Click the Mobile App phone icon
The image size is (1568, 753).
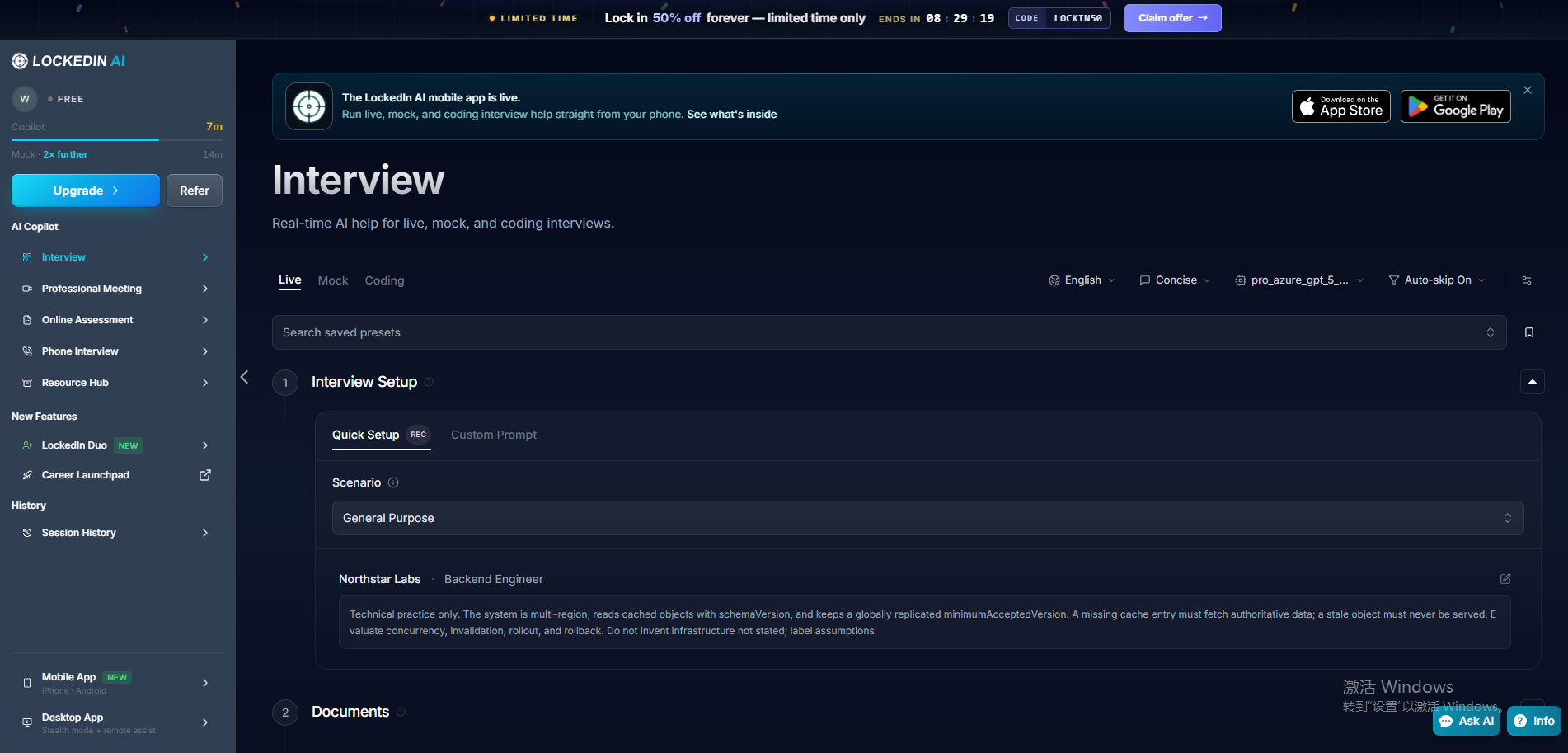27,683
